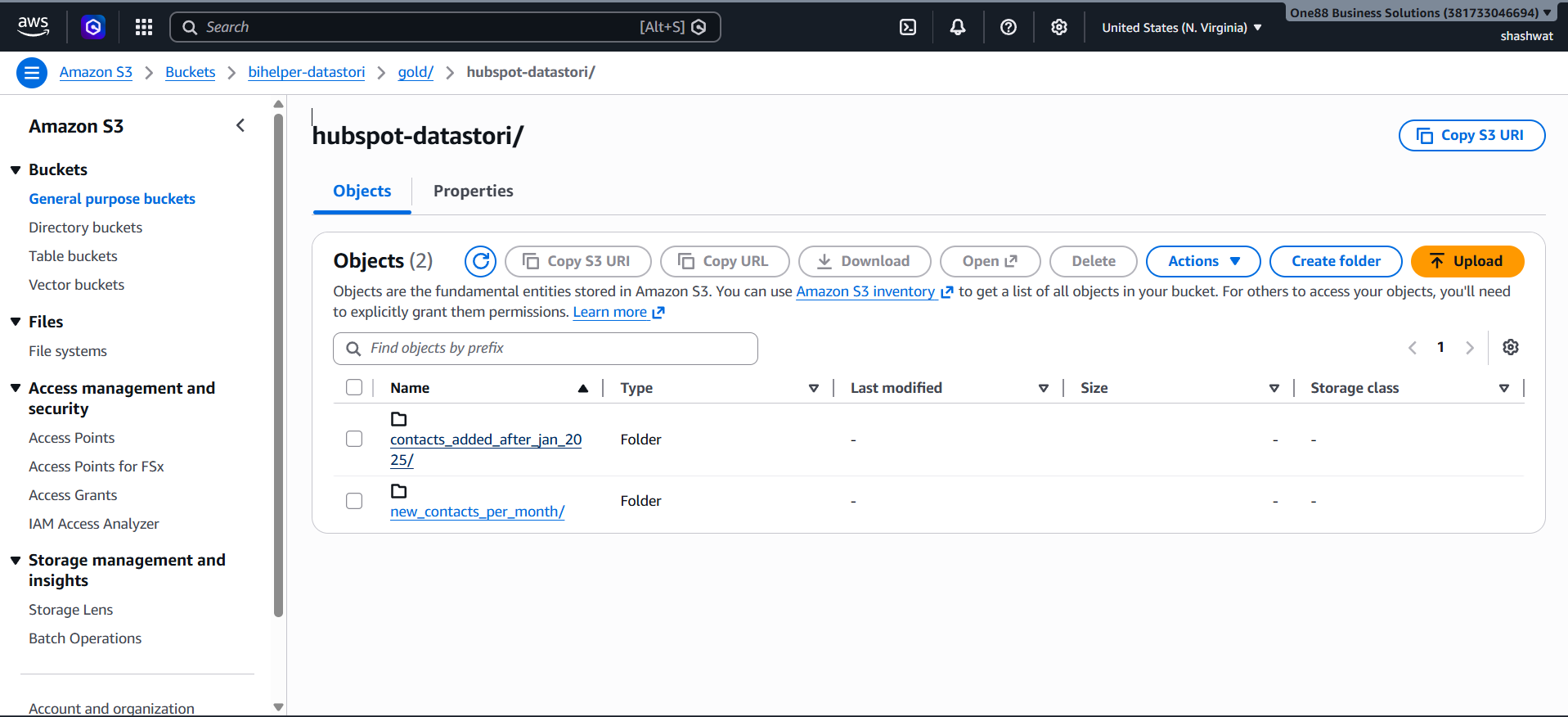Open the contacts_added_after_jan_2025/ folder link

(x=486, y=449)
